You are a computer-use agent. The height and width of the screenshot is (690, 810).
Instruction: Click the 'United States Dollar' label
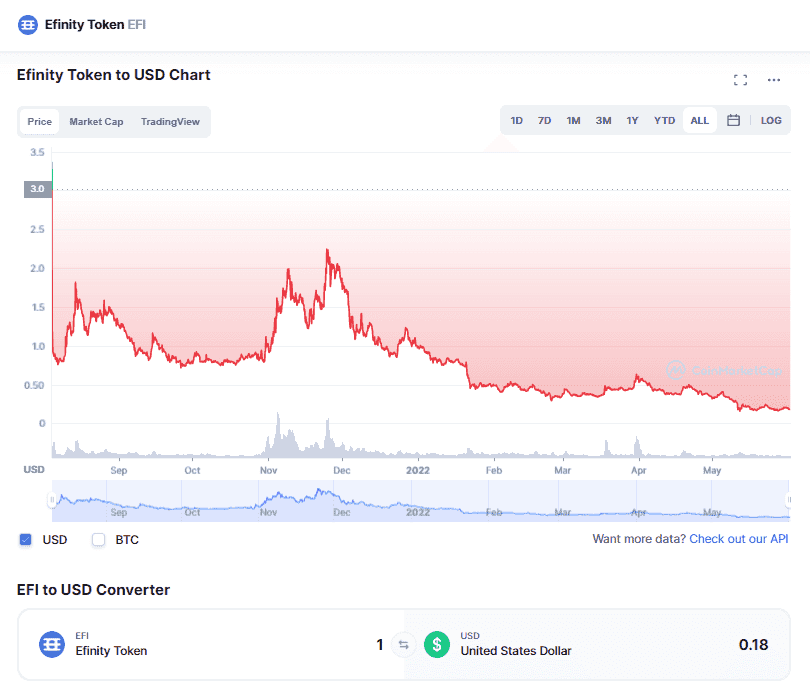click(516, 651)
